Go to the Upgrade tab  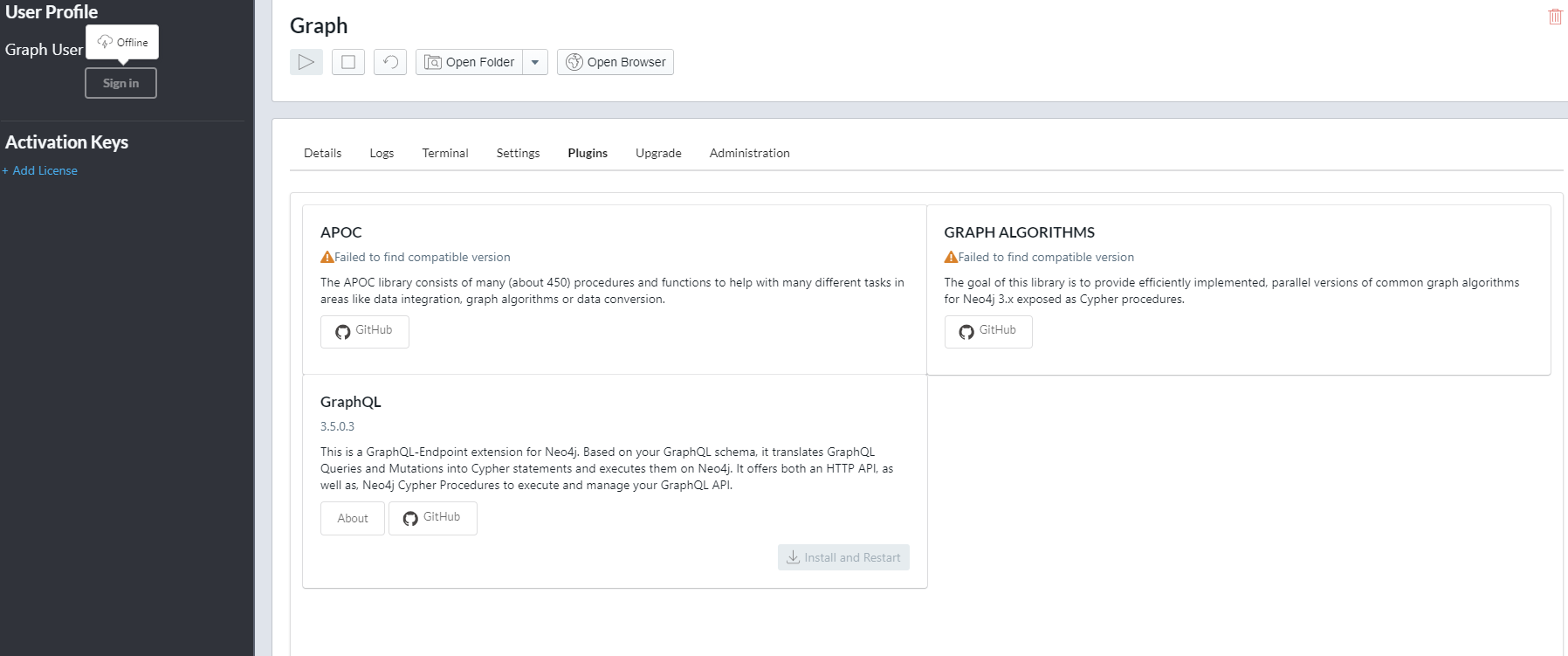(x=658, y=153)
